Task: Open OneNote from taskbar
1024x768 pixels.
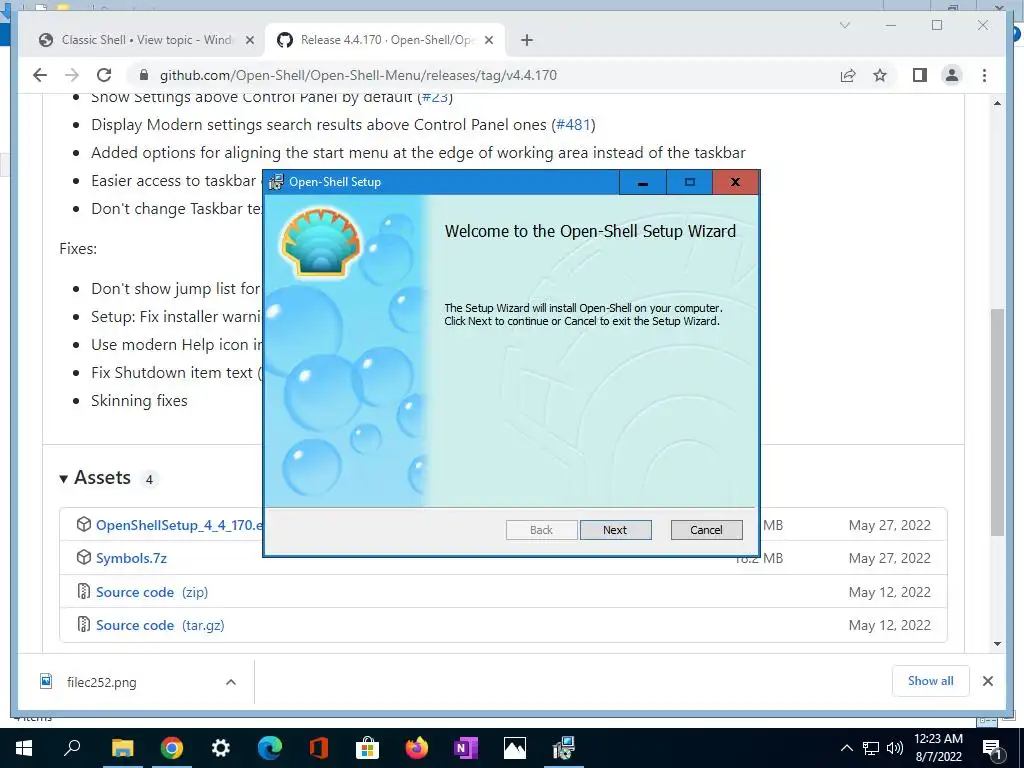Action: tap(466, 748)
